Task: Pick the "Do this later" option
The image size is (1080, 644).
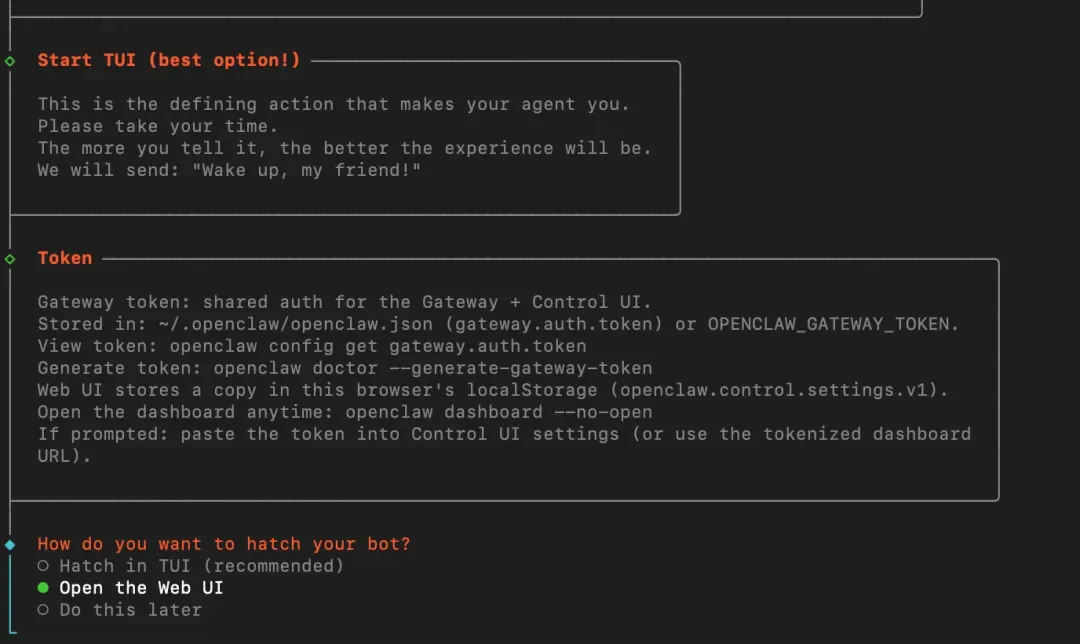Action: [x=130, y=610]
